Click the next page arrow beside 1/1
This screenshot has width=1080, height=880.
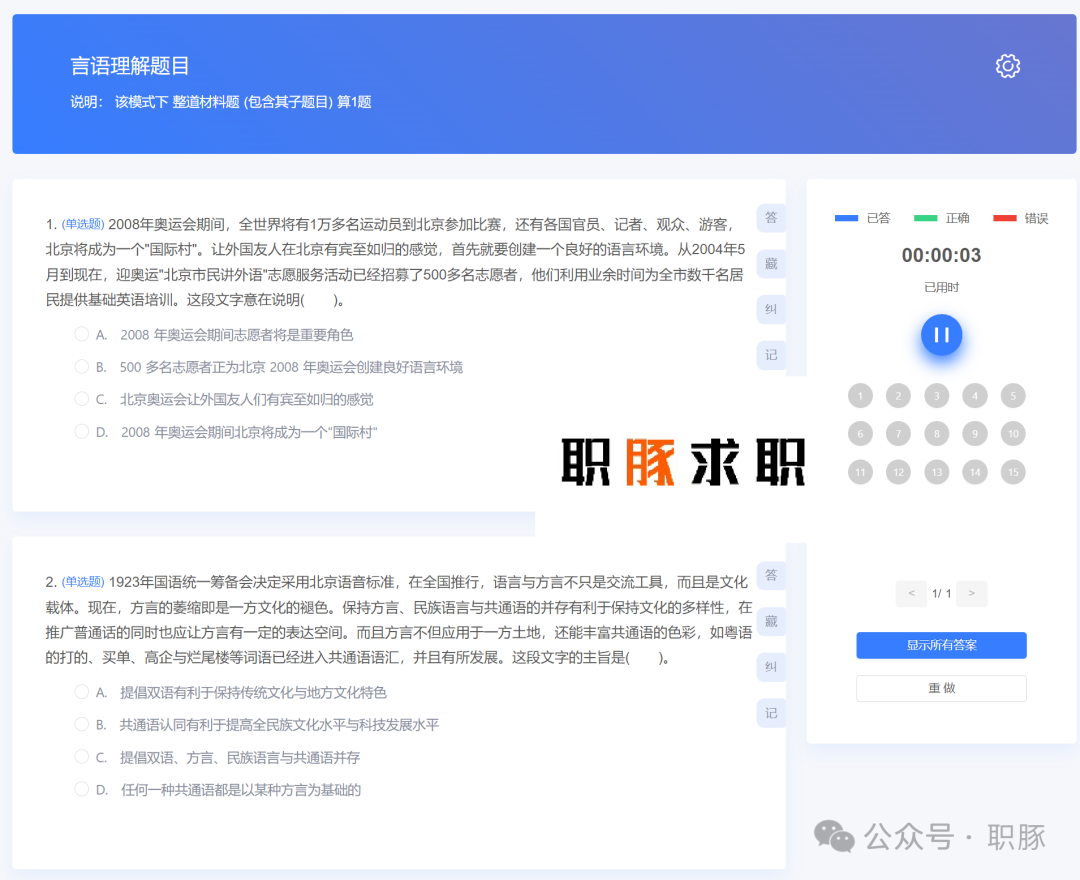pyautogui.click(x=971, y=593)
